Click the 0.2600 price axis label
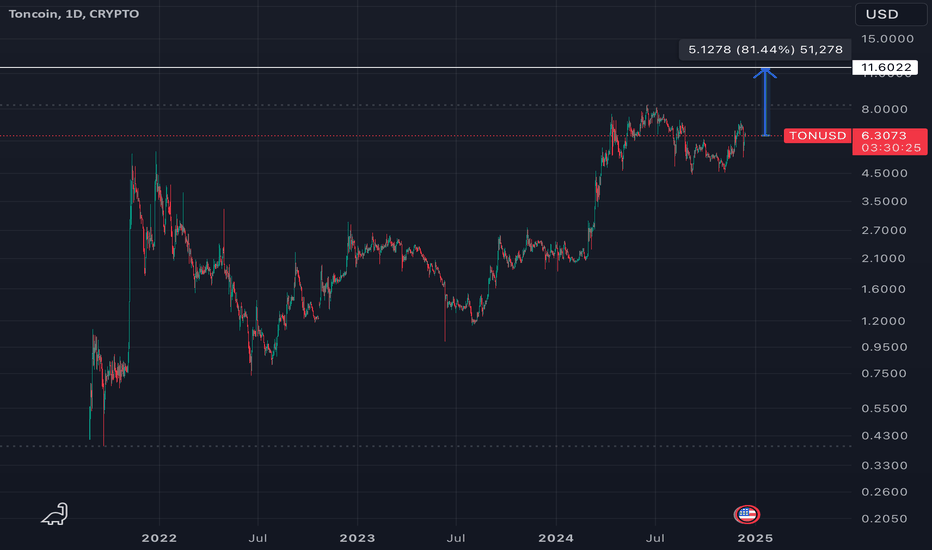This screenshot has width=932, height=550. click(x=884, y=492)
